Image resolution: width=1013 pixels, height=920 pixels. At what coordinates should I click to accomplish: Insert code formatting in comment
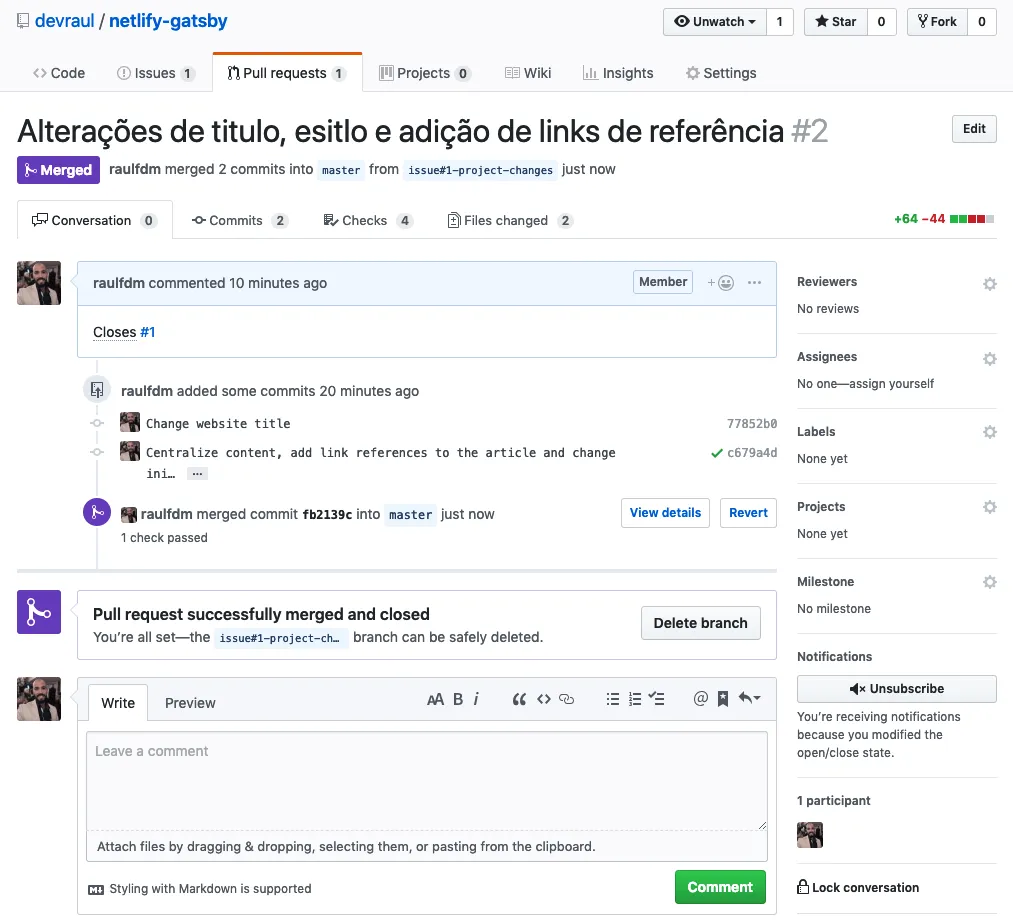[x=544, y=699]
